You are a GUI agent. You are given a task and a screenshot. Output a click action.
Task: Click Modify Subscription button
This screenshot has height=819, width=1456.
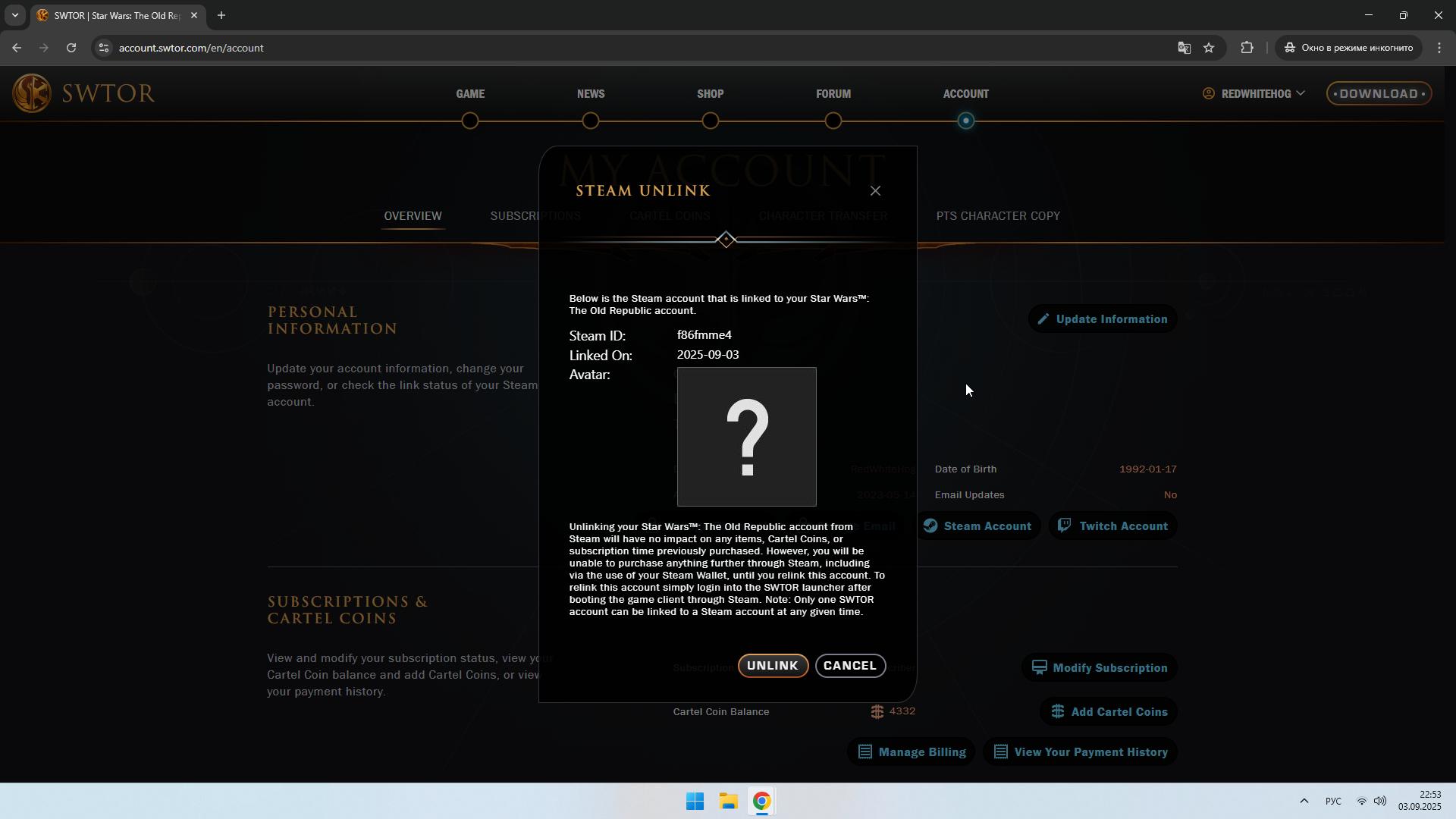point(1100,668)
